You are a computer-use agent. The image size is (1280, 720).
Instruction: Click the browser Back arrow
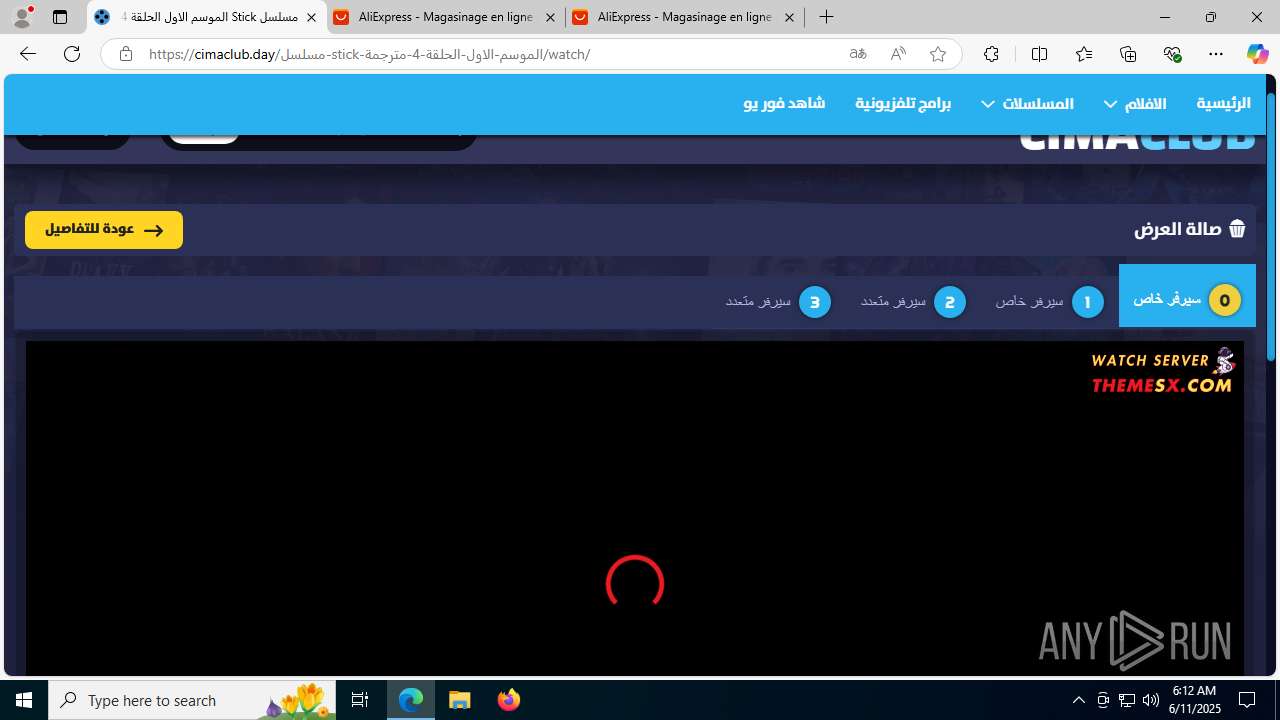click(28, 54)
